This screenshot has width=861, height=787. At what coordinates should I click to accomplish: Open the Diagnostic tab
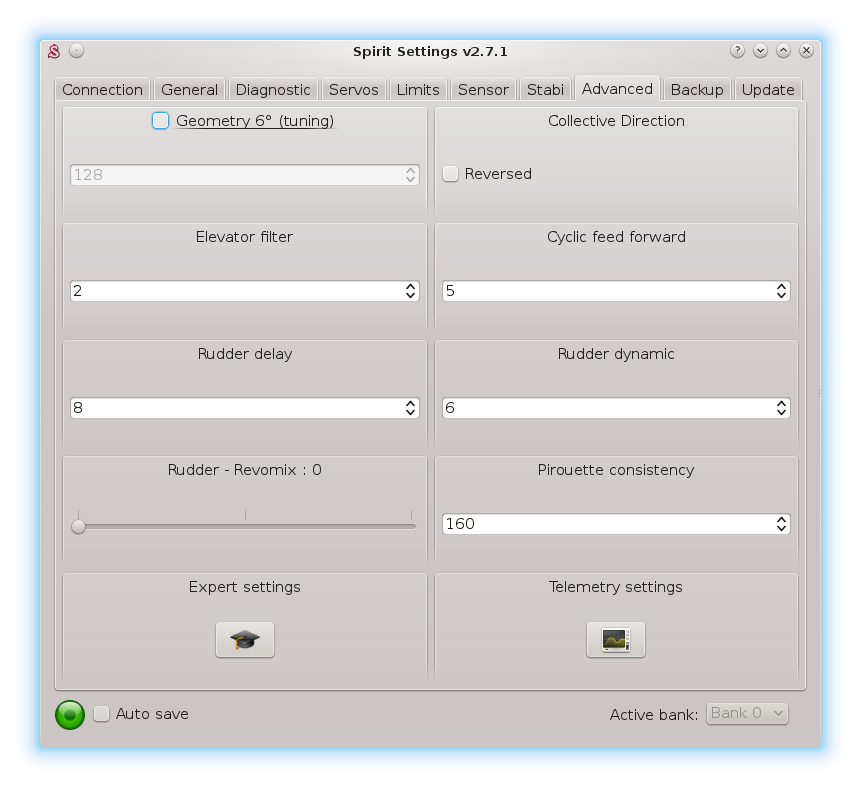click(x=273, y=90)
